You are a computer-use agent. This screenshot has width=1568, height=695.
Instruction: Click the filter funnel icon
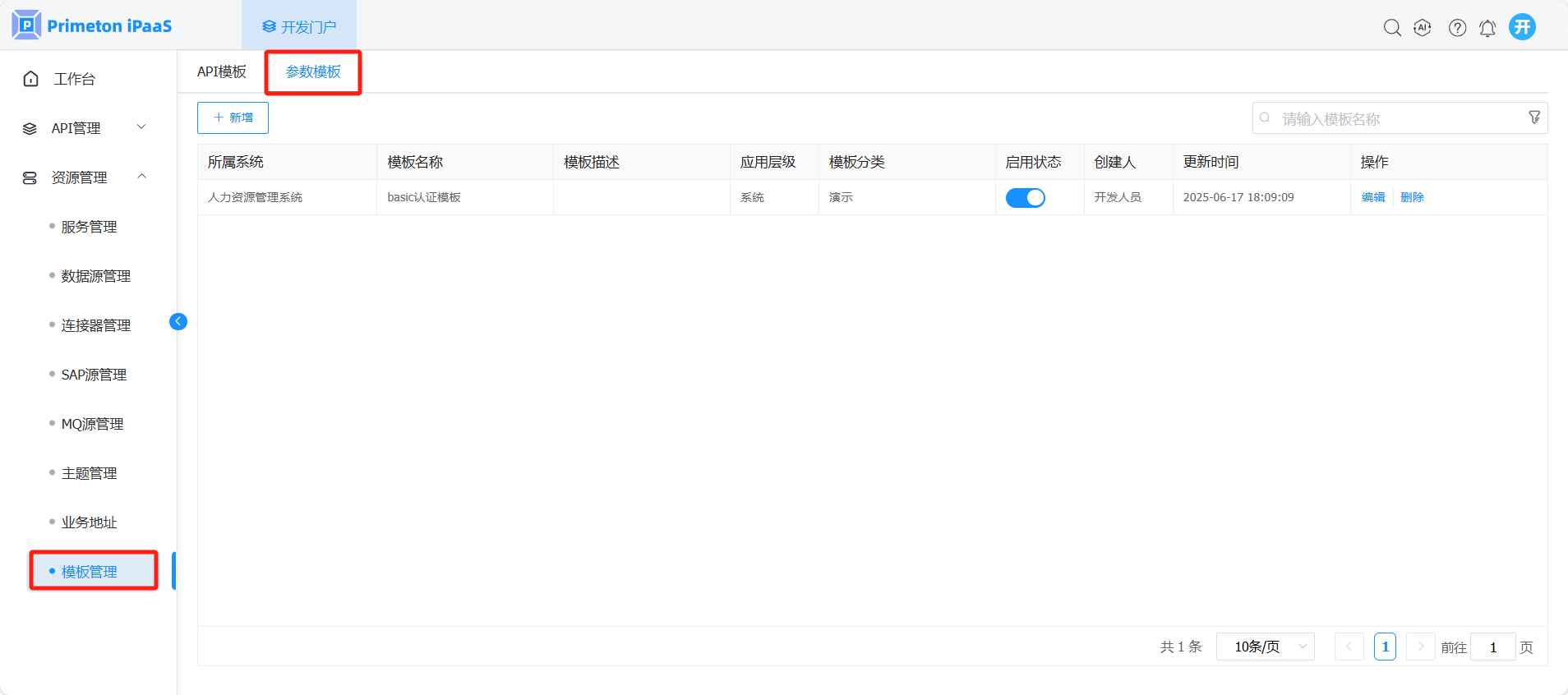[x=1533, y=117]
